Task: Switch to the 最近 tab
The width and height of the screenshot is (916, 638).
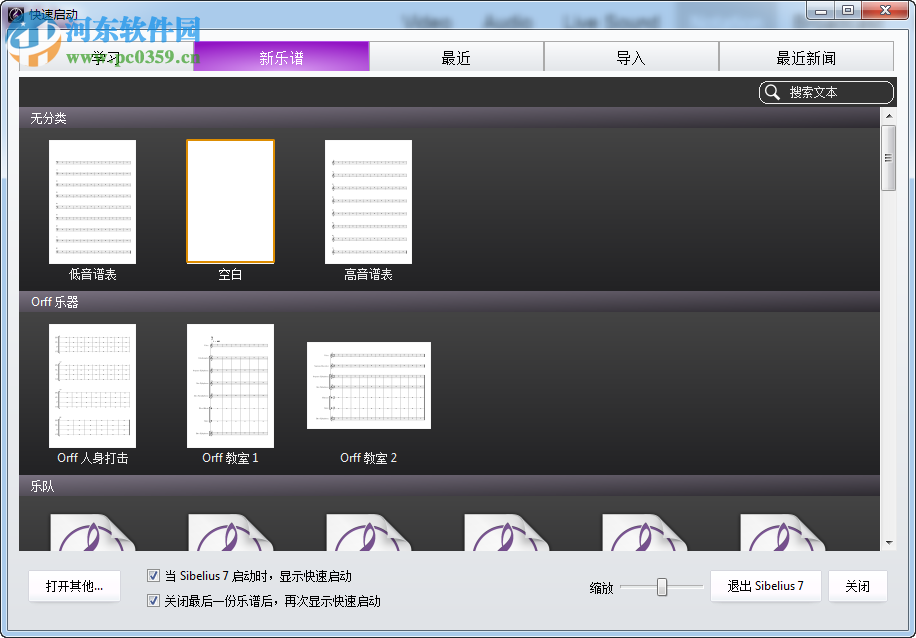Action: pyautogui.click(x=456, y=57)
